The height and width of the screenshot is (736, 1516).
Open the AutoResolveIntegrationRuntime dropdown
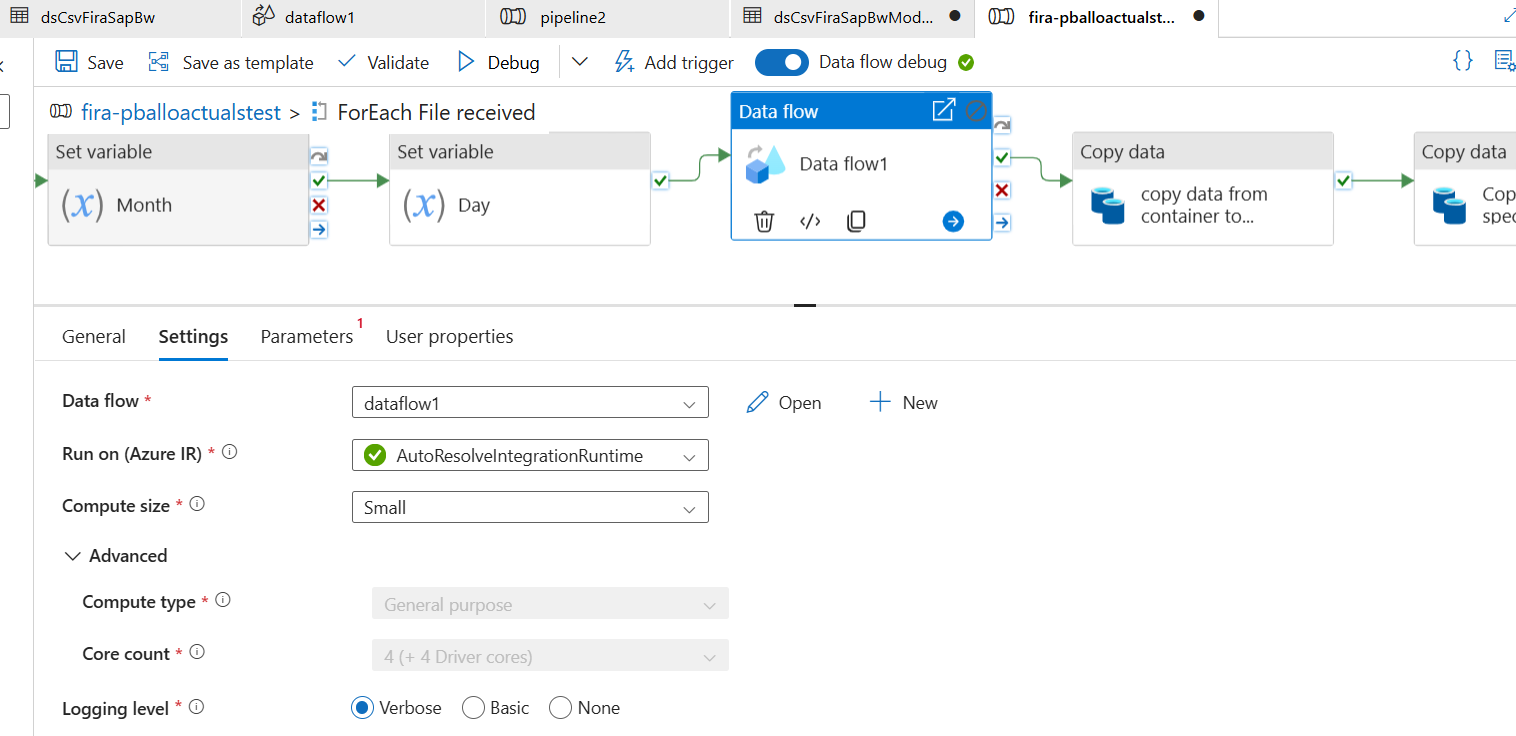[x=530, y=455]
